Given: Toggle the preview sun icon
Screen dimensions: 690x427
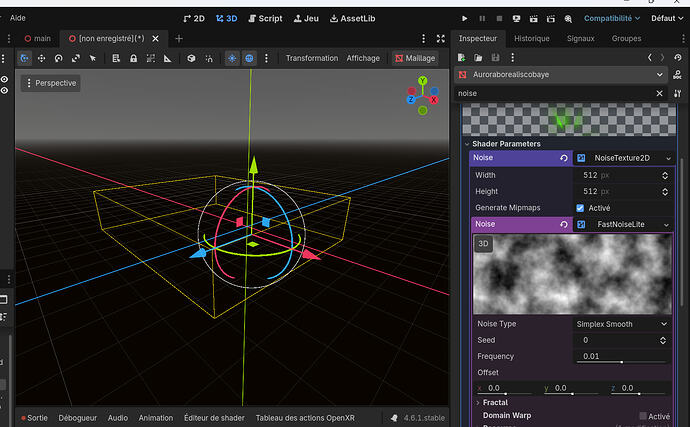Looking at the screenshot, I should click(231, 58).
